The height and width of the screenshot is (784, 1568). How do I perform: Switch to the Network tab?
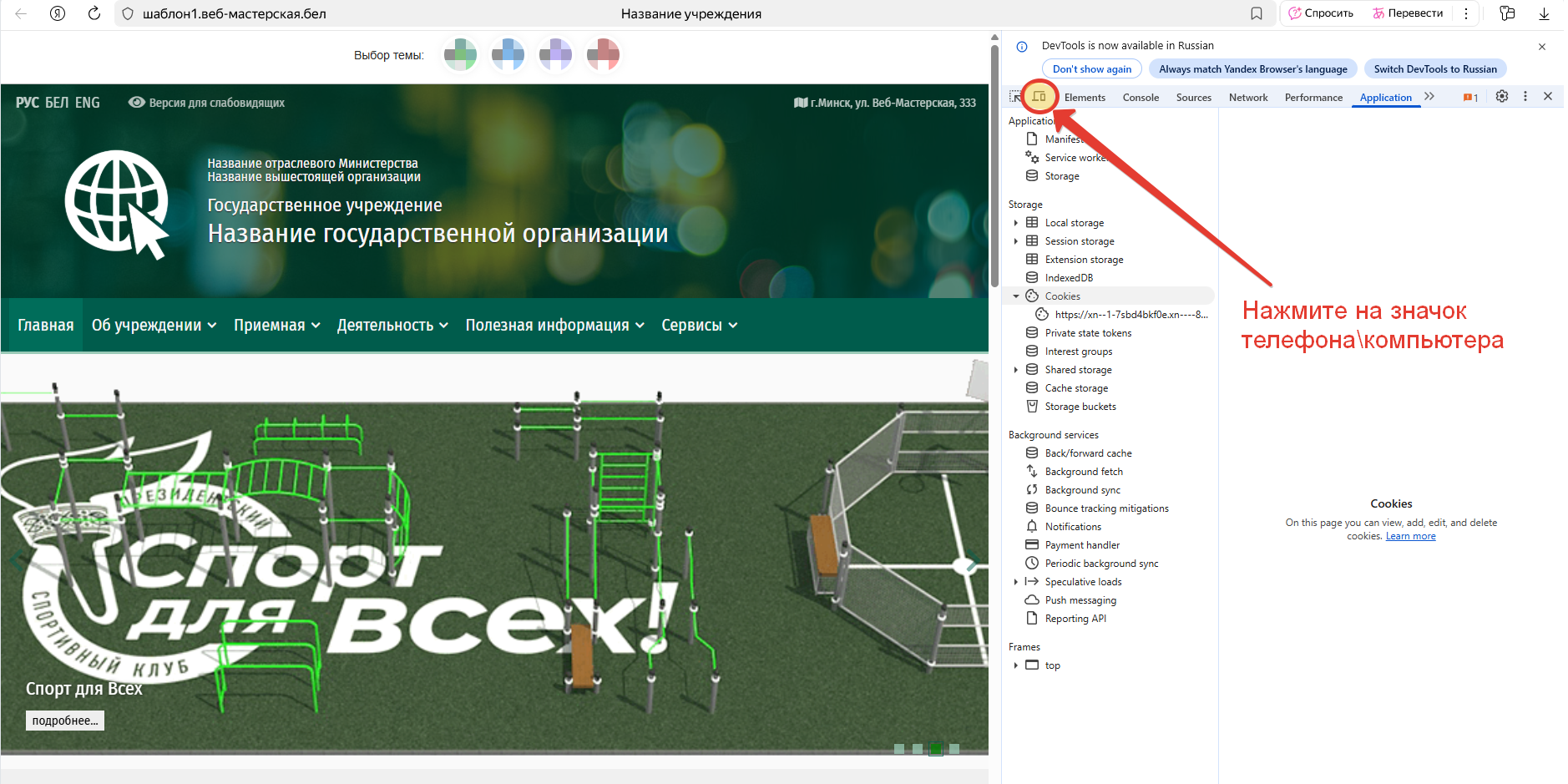pos(1247,98)
